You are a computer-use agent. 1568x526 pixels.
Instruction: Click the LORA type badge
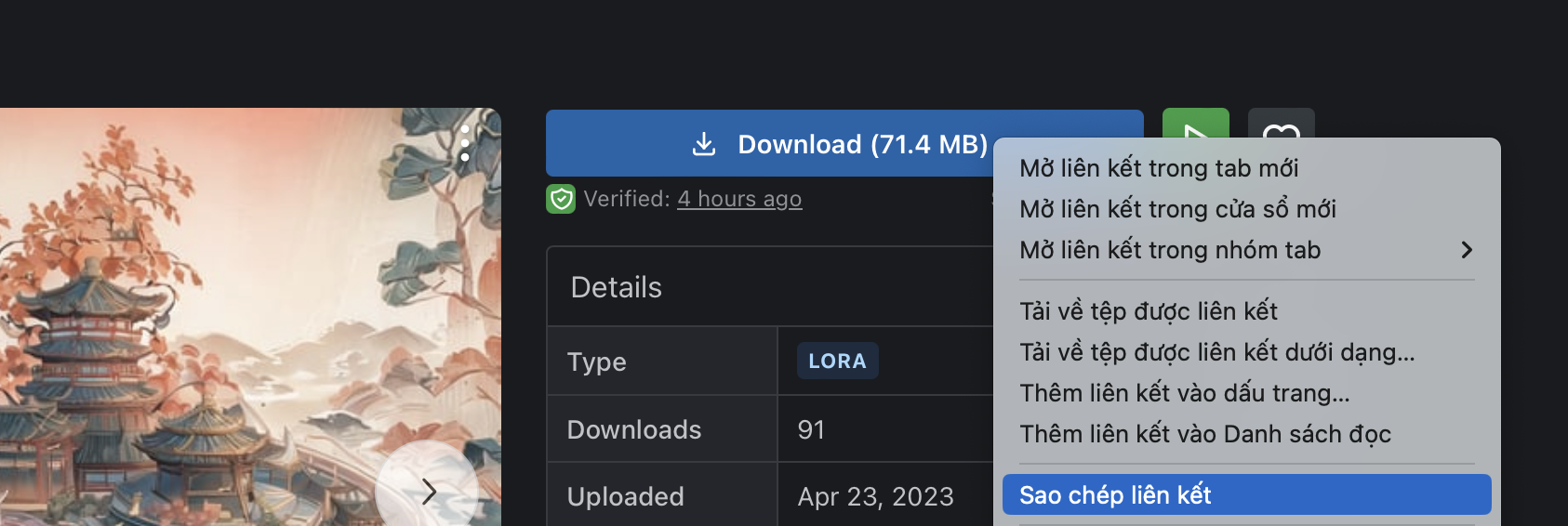(837, 362)
